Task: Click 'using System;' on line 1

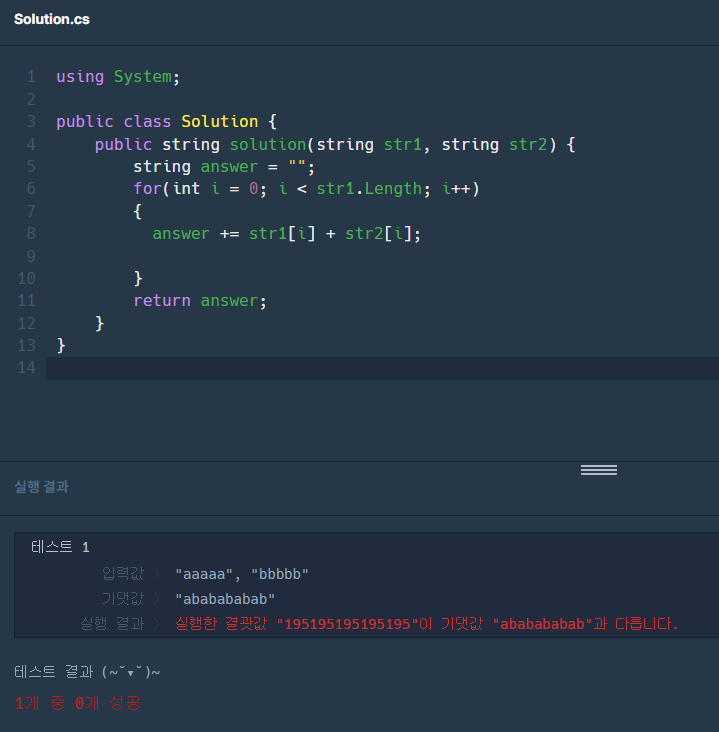Action: (118, 77)
